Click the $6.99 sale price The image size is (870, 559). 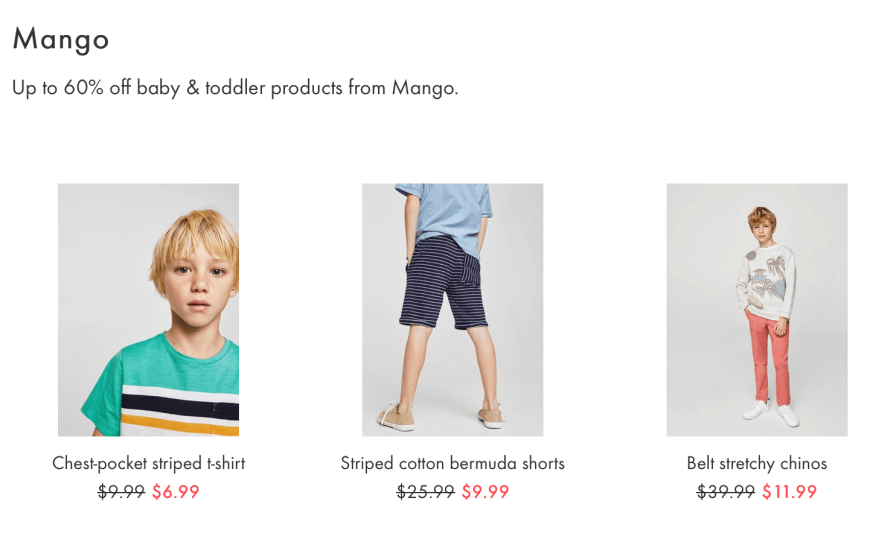coord(175,492)
